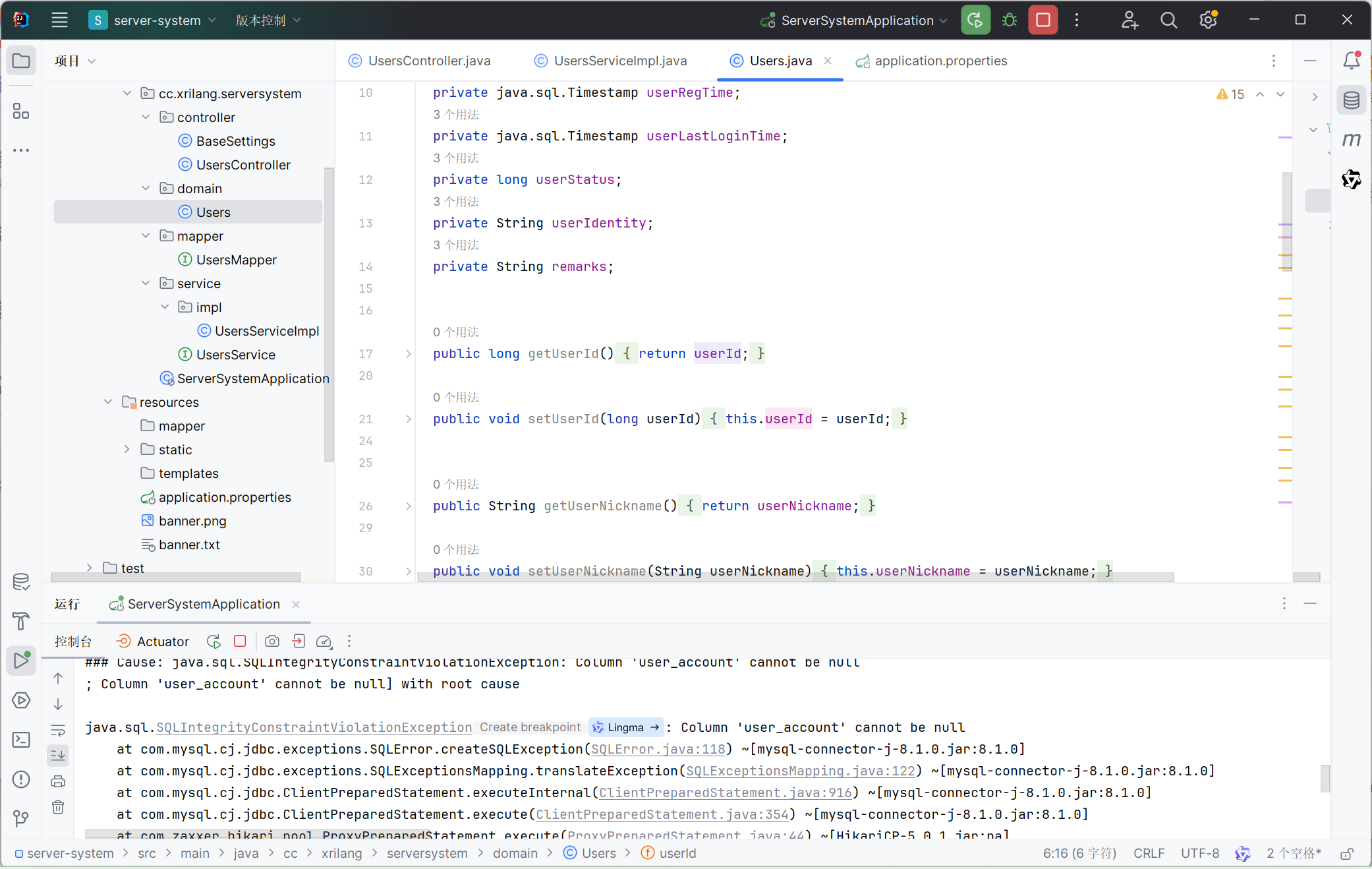Stop the running application from top toolbar
The height and width of the screenshot is (869, 1372).
pyautogui.click(x=1043, y=20)
